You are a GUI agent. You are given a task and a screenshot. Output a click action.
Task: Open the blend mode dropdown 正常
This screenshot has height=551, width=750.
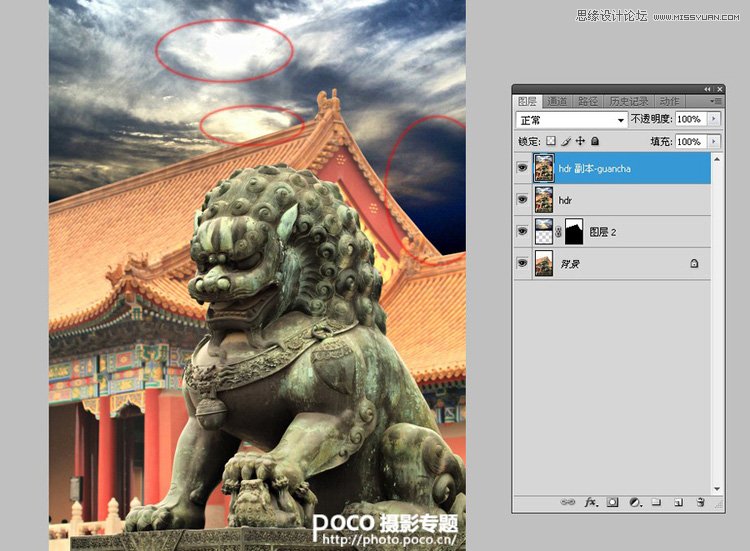(571, 120)
